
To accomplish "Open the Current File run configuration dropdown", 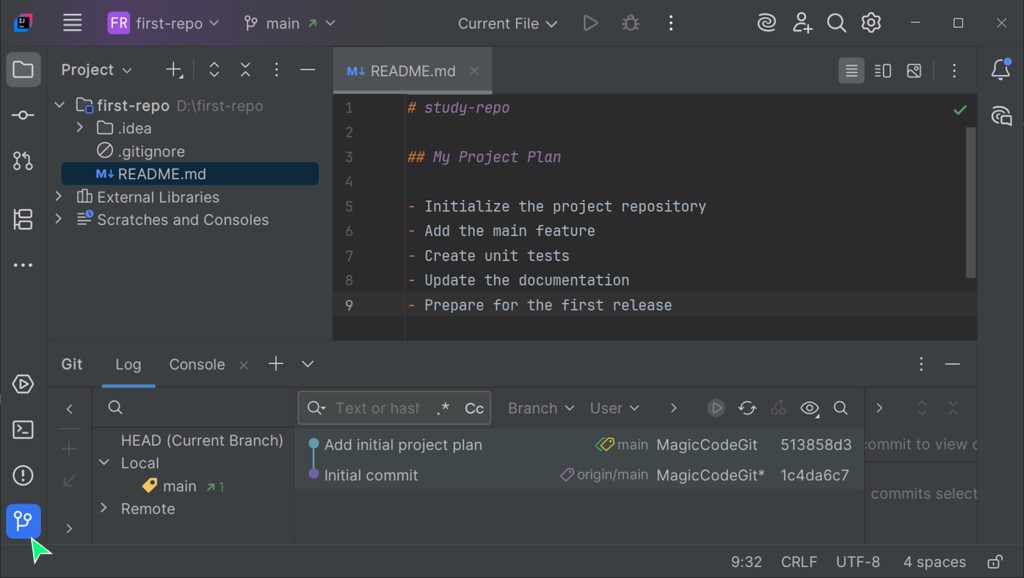I will tap(507, 24).
